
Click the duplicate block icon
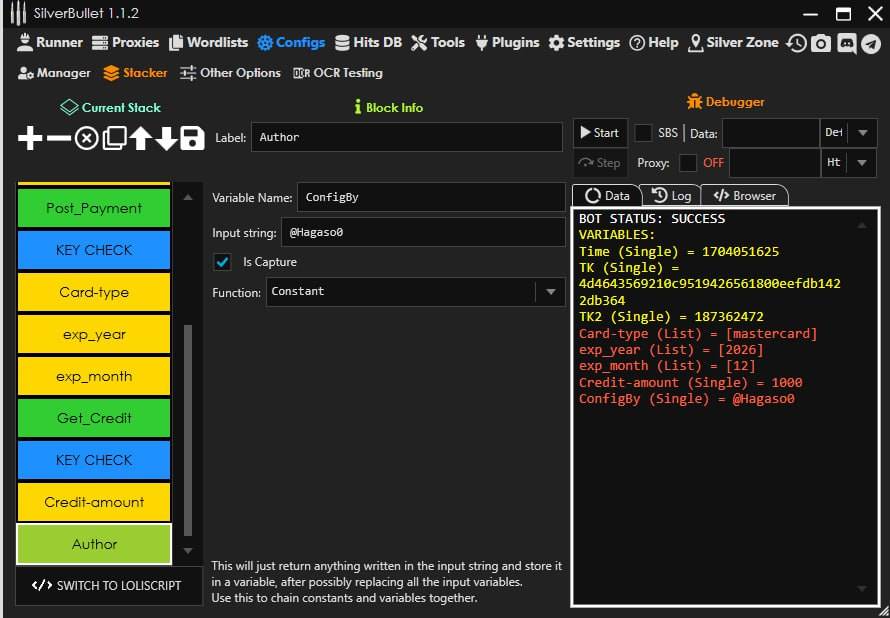coord(114,139)
